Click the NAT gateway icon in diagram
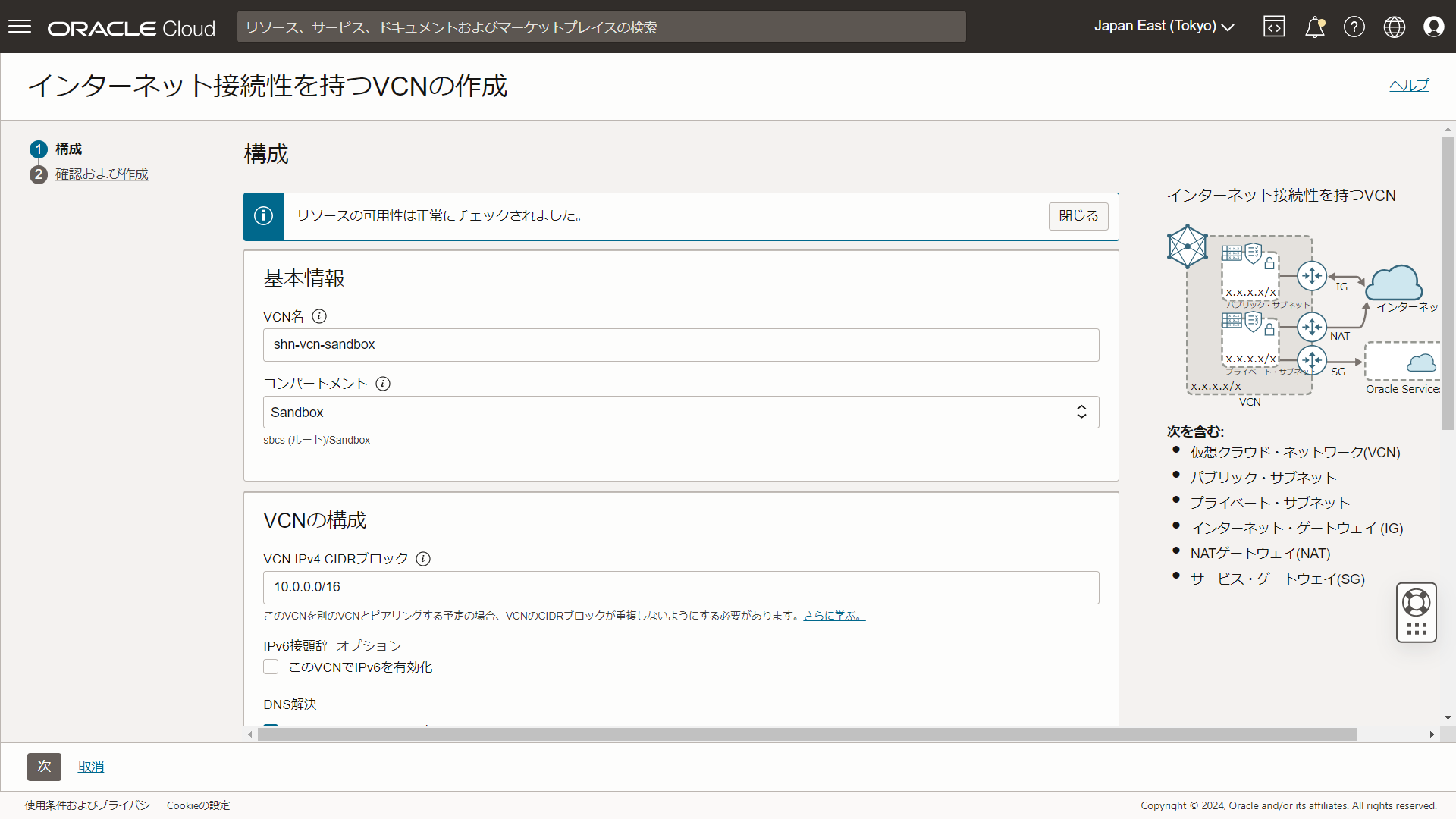 1312,327
